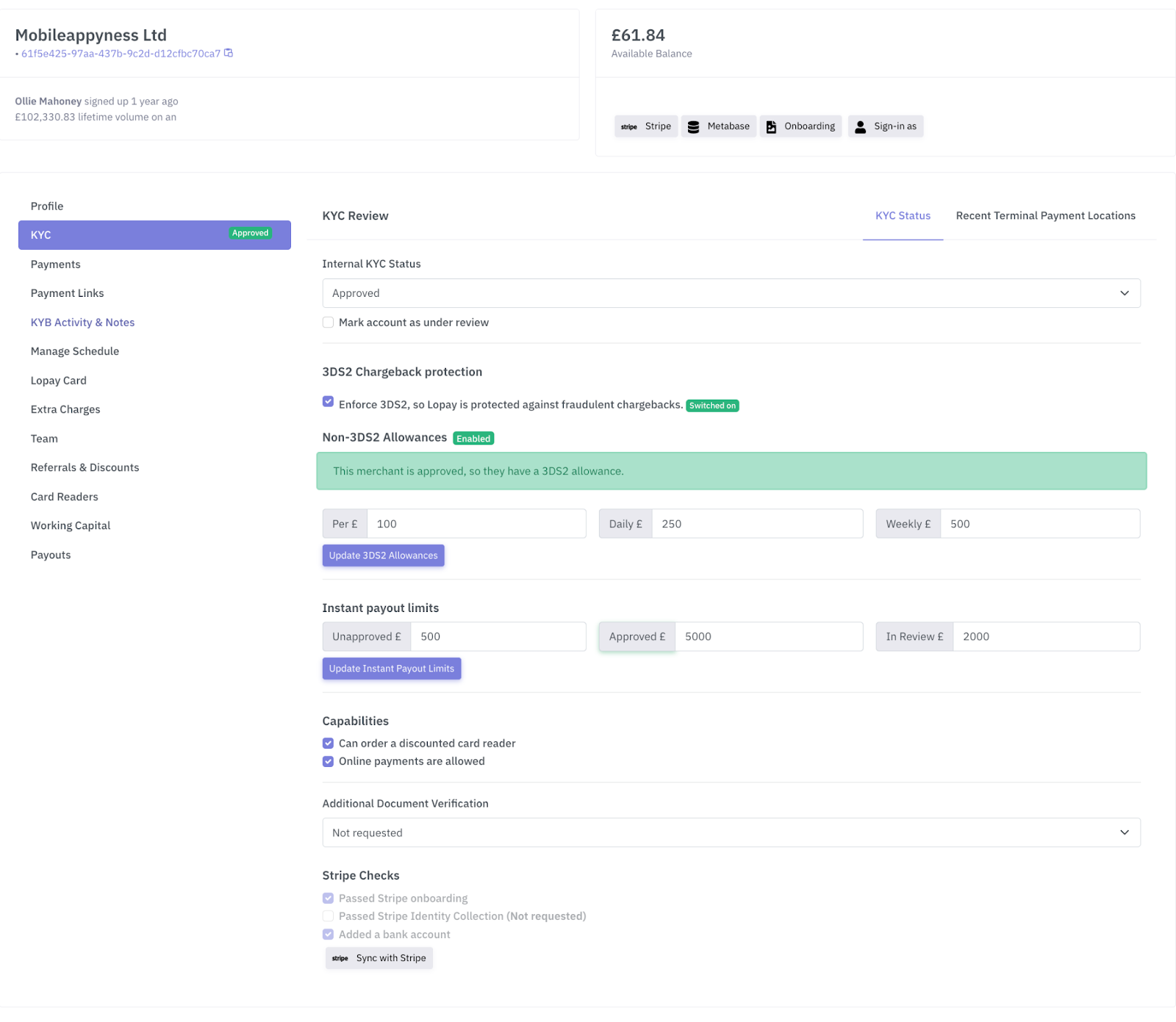
Task: Disable Online payments are allowed checkbox
Action: pyautogui.click(x=329, y=762)
